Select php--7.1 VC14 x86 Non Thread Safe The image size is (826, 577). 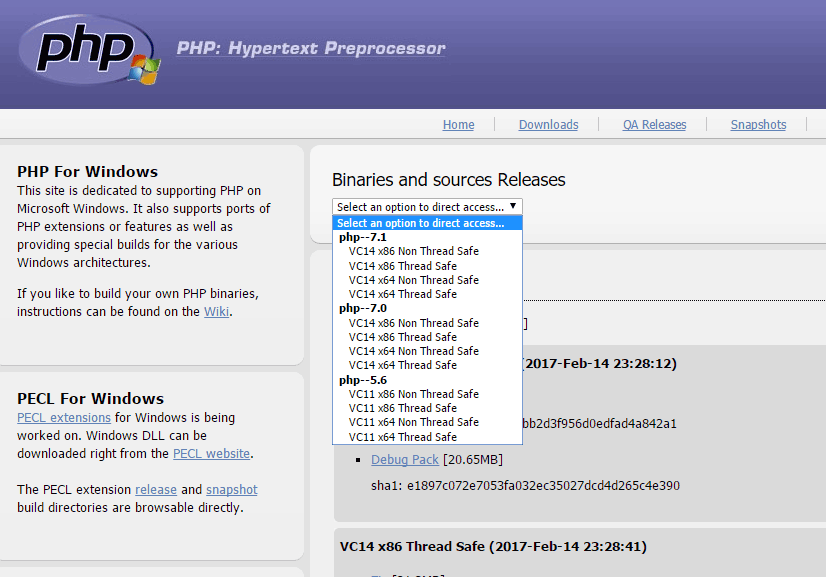pos(414,251)
